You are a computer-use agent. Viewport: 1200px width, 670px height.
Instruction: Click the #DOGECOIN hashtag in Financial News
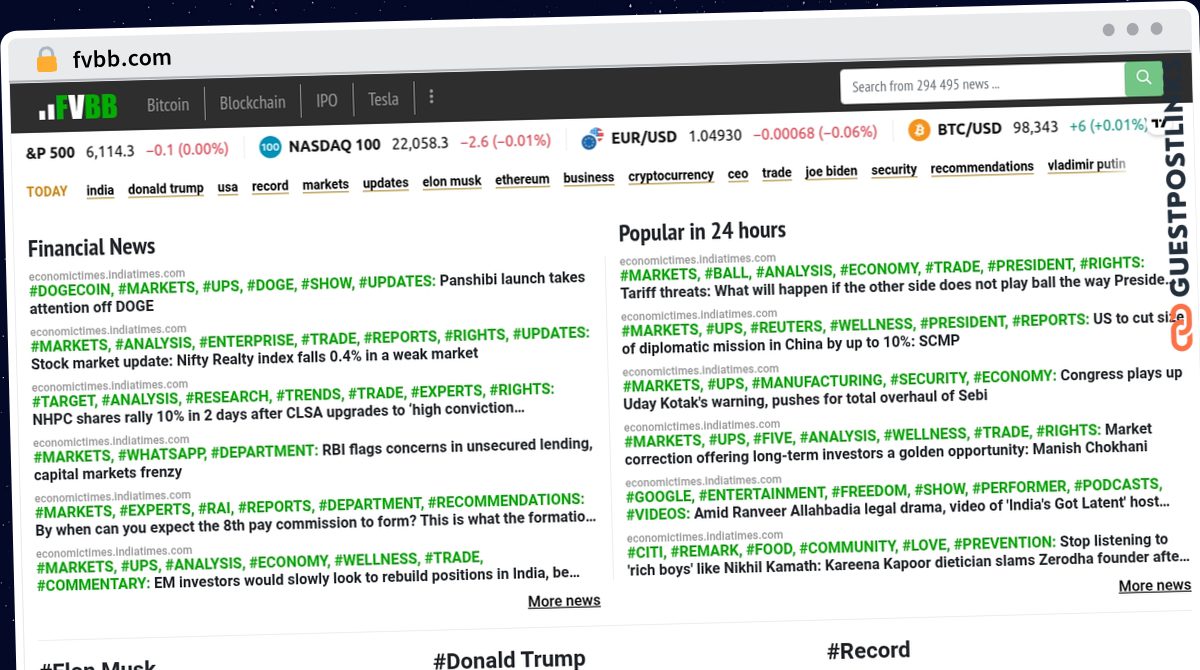pyautogui.click(x=71, y=290)
